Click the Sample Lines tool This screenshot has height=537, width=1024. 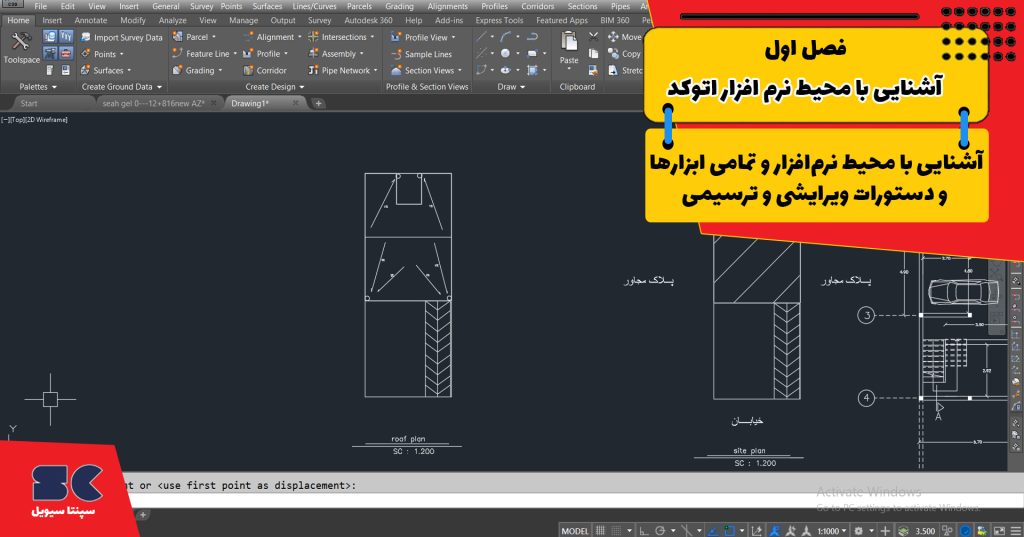[x=421, y=54]
